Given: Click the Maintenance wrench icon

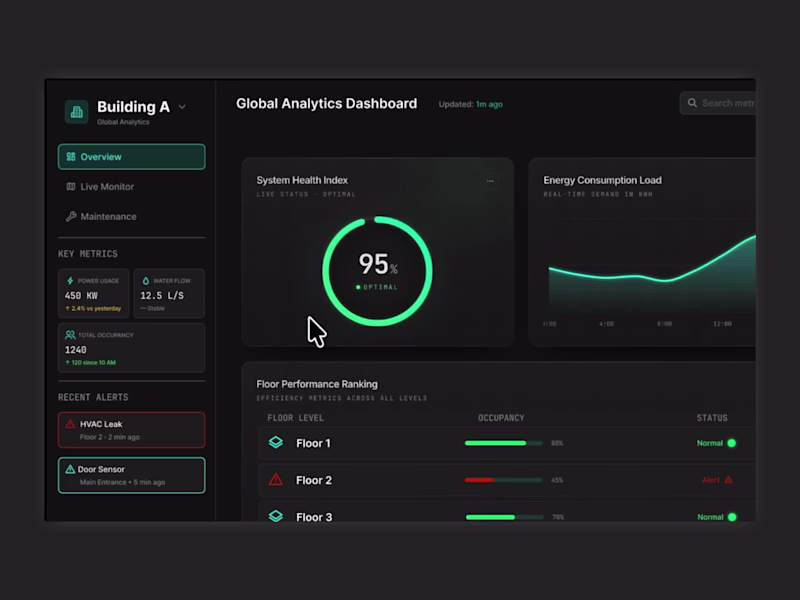Looking at the screenshot, I should pos(71,216).
